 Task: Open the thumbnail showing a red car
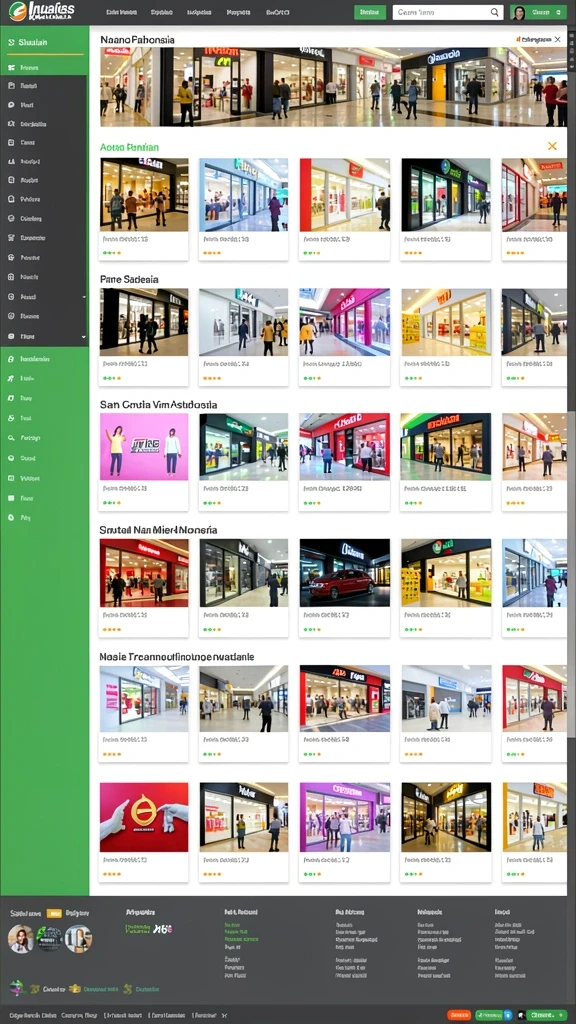(x=345, y=573)
